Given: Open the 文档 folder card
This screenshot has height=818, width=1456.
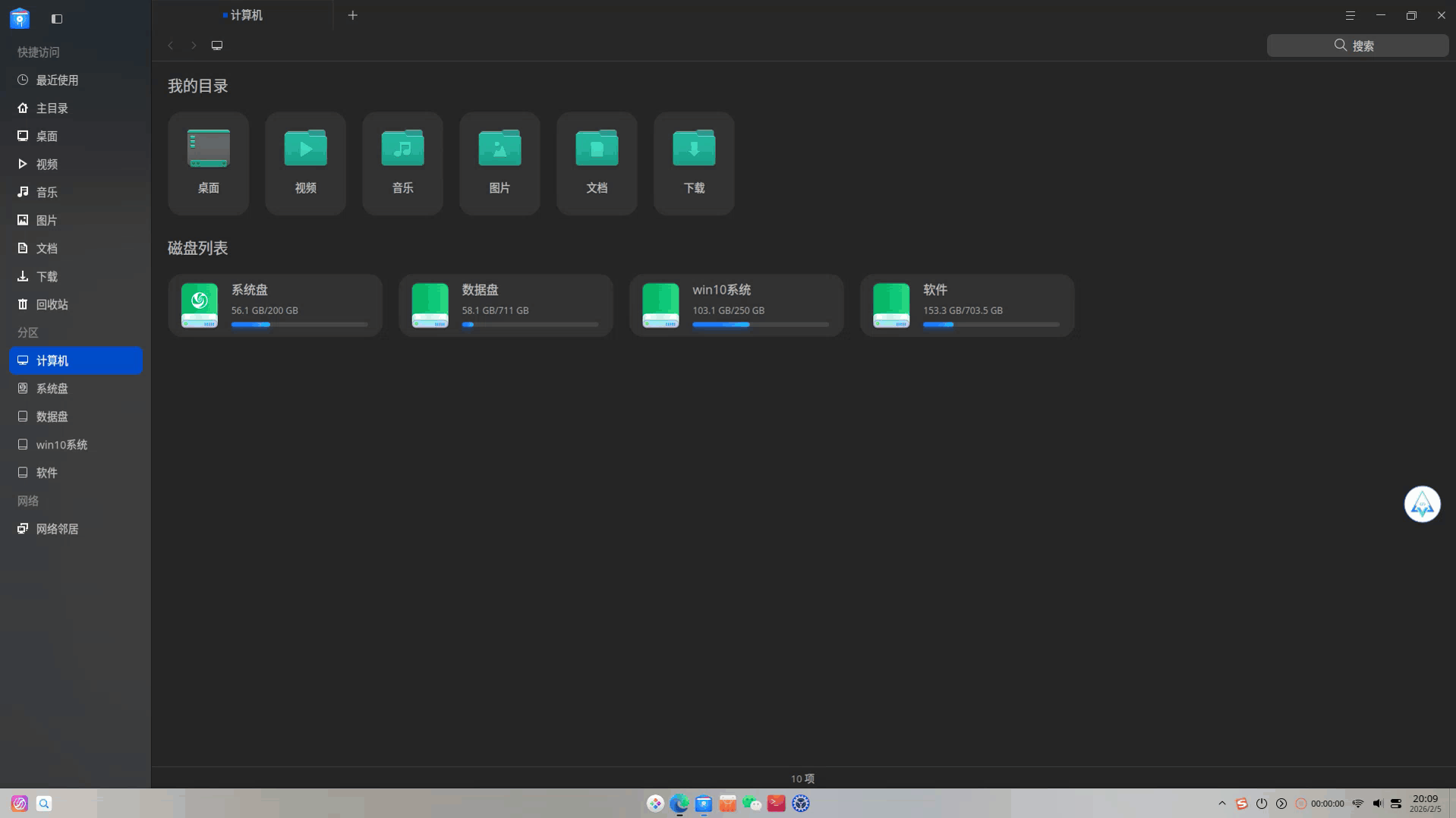Looking at the screenshot, I should (x=597, y=163).
